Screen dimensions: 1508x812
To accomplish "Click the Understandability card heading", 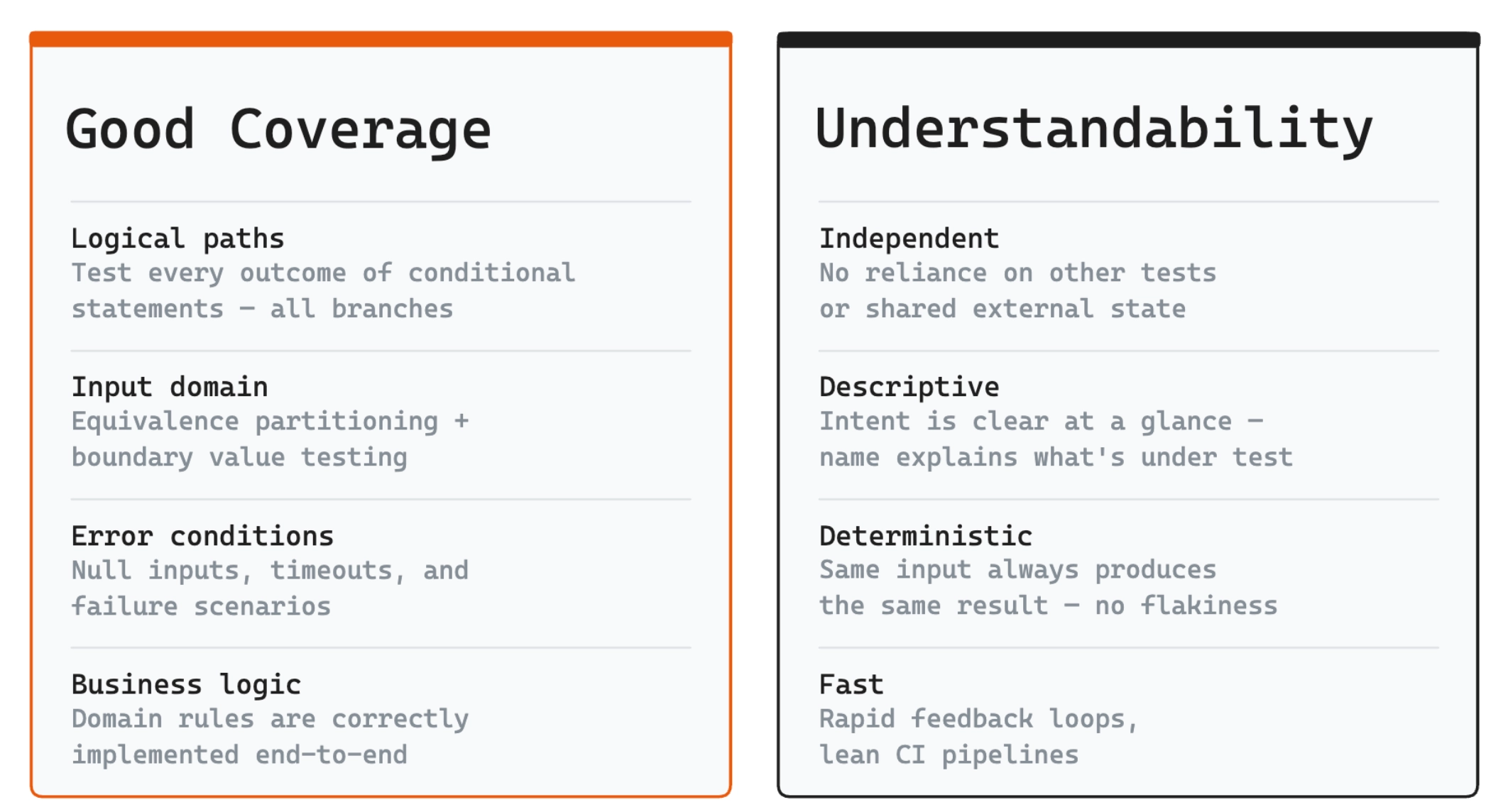I will click(x=1093, y=130).
